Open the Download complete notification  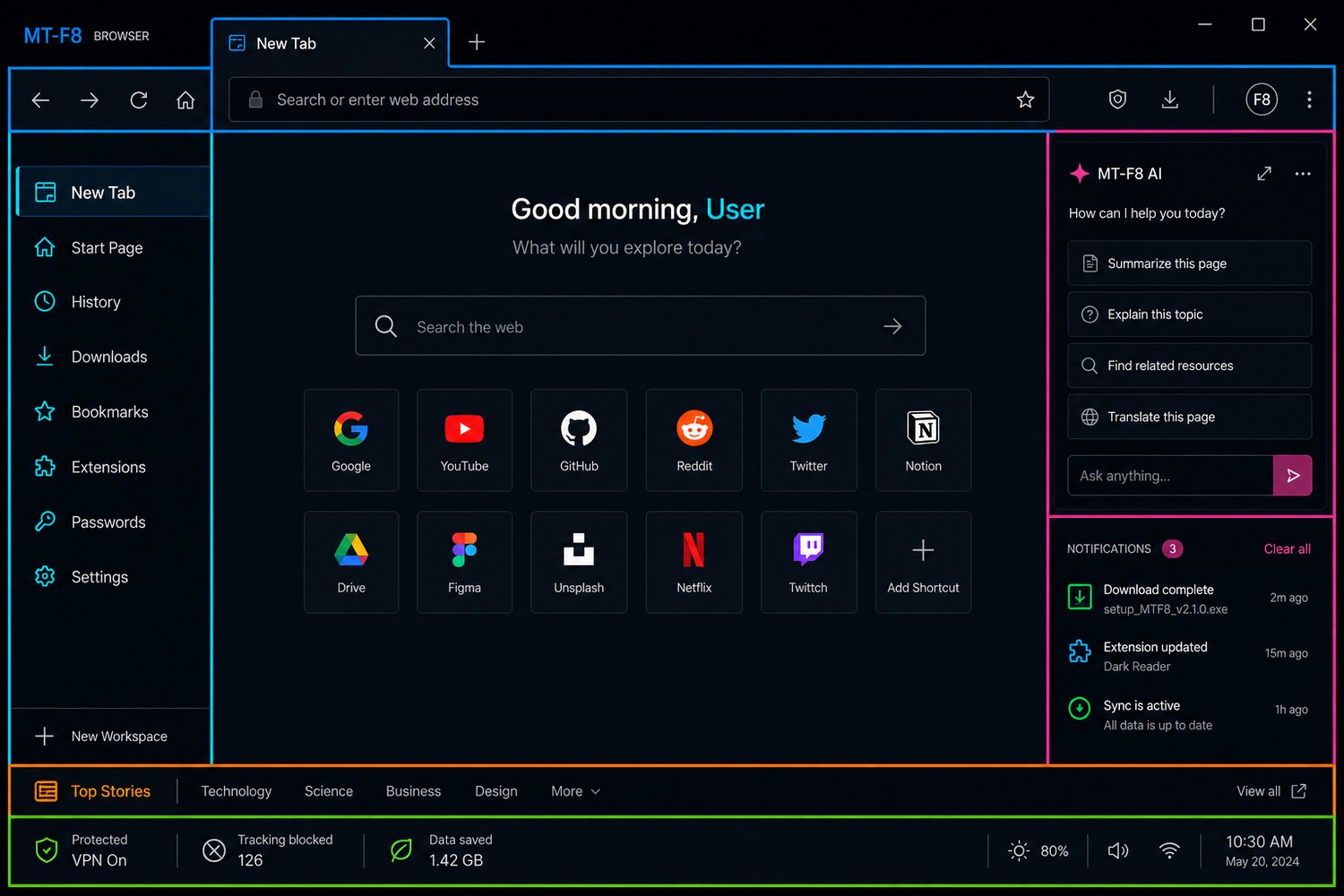tap(1188, 599)
